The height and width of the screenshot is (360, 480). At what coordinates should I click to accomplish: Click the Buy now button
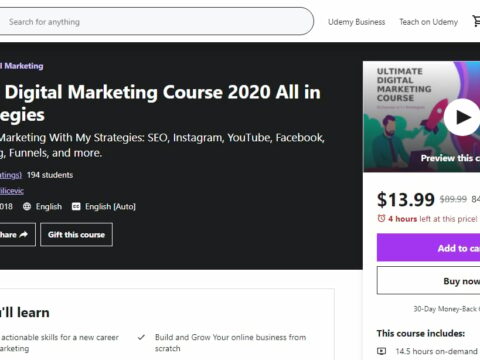point(428,281)
